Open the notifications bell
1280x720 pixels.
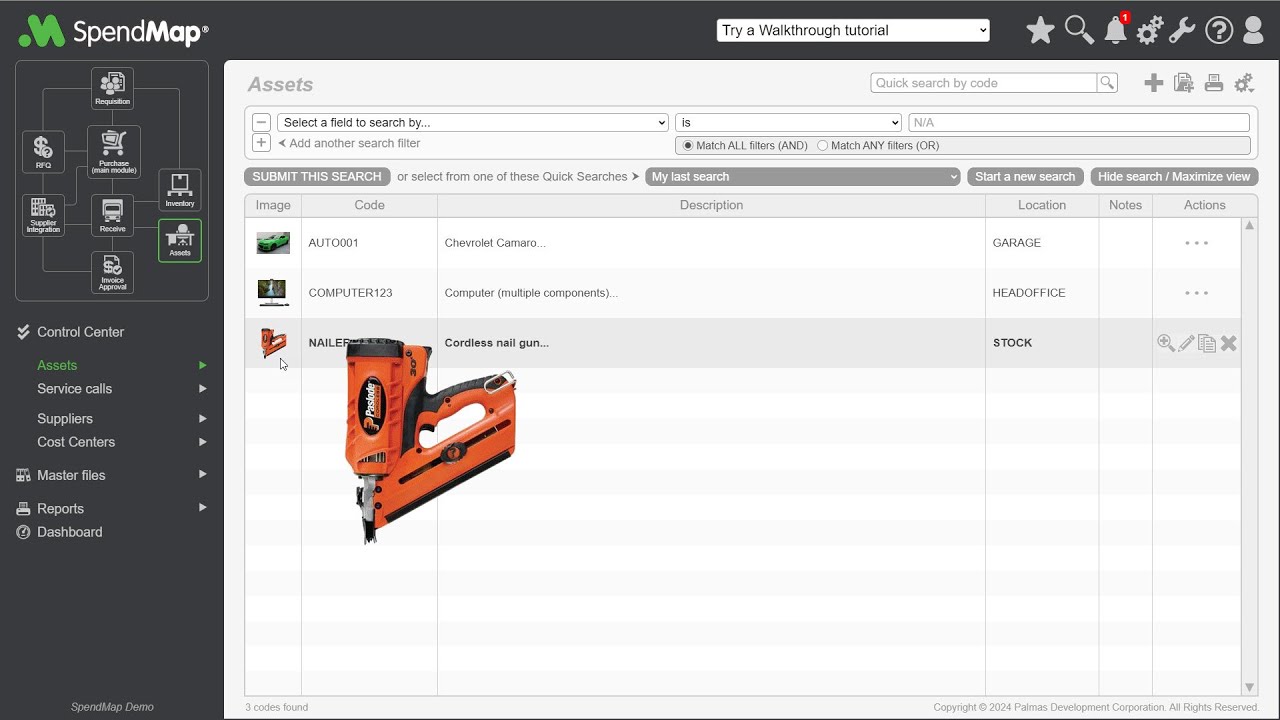[1116, 30]
